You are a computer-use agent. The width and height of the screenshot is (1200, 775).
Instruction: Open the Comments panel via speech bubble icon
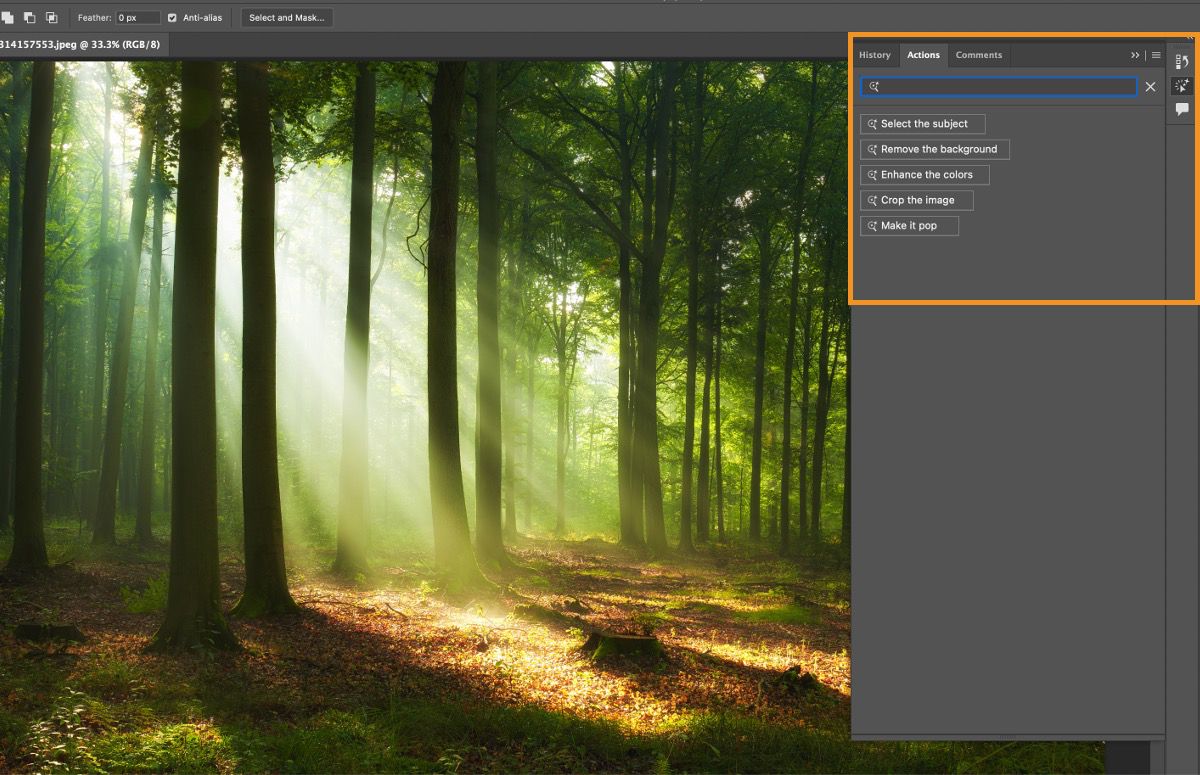coord(1182,110)
